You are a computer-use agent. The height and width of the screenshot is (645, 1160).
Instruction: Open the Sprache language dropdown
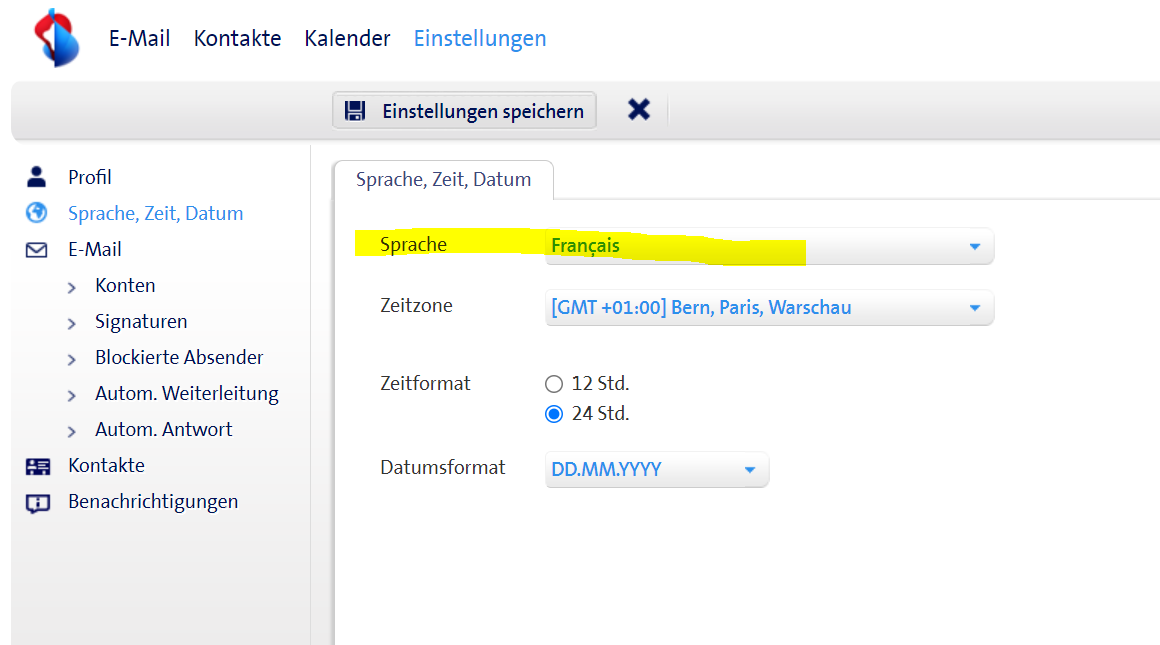pyautogui.click(x=768, y=246)
